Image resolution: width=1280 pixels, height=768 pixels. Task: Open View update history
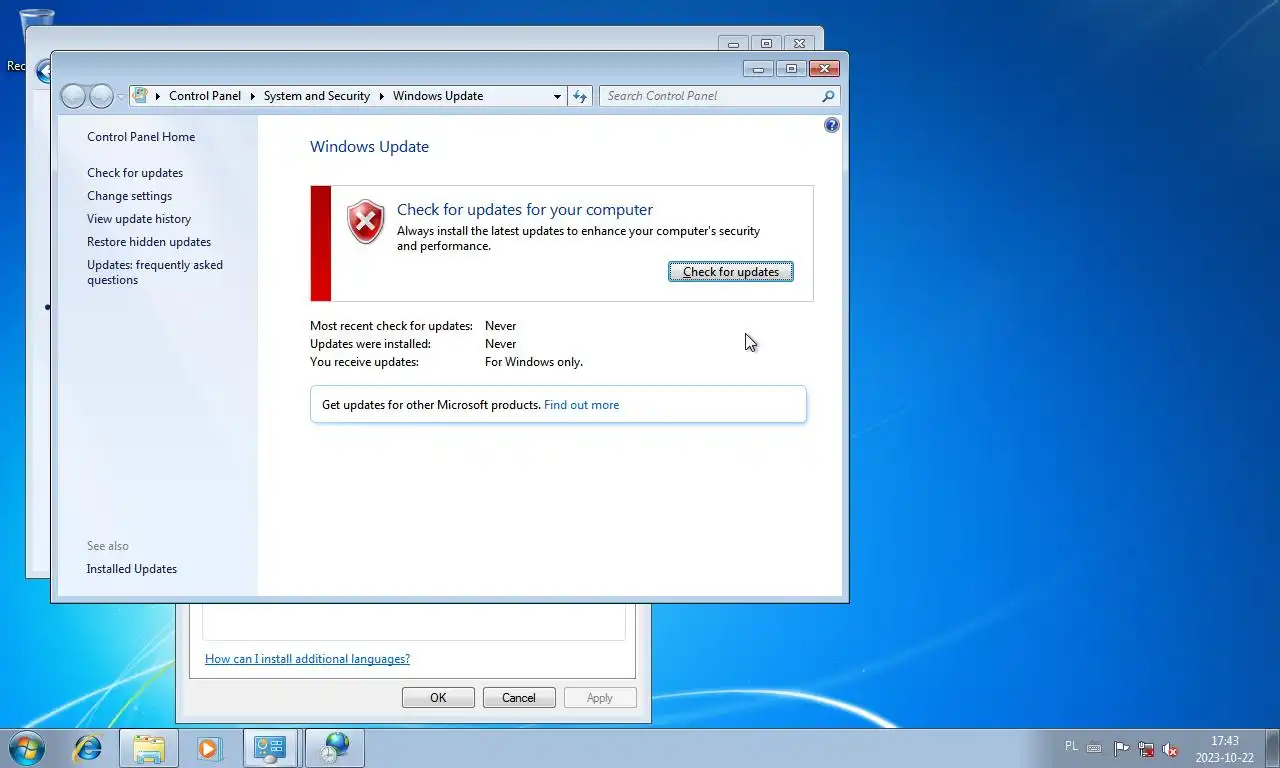[139, 219]
